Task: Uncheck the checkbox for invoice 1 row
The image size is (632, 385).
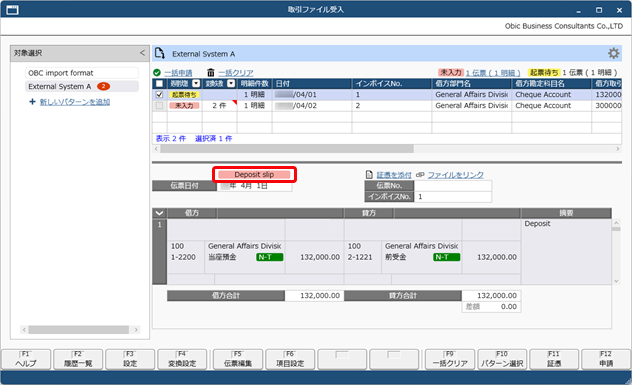Action: [160, 95]
